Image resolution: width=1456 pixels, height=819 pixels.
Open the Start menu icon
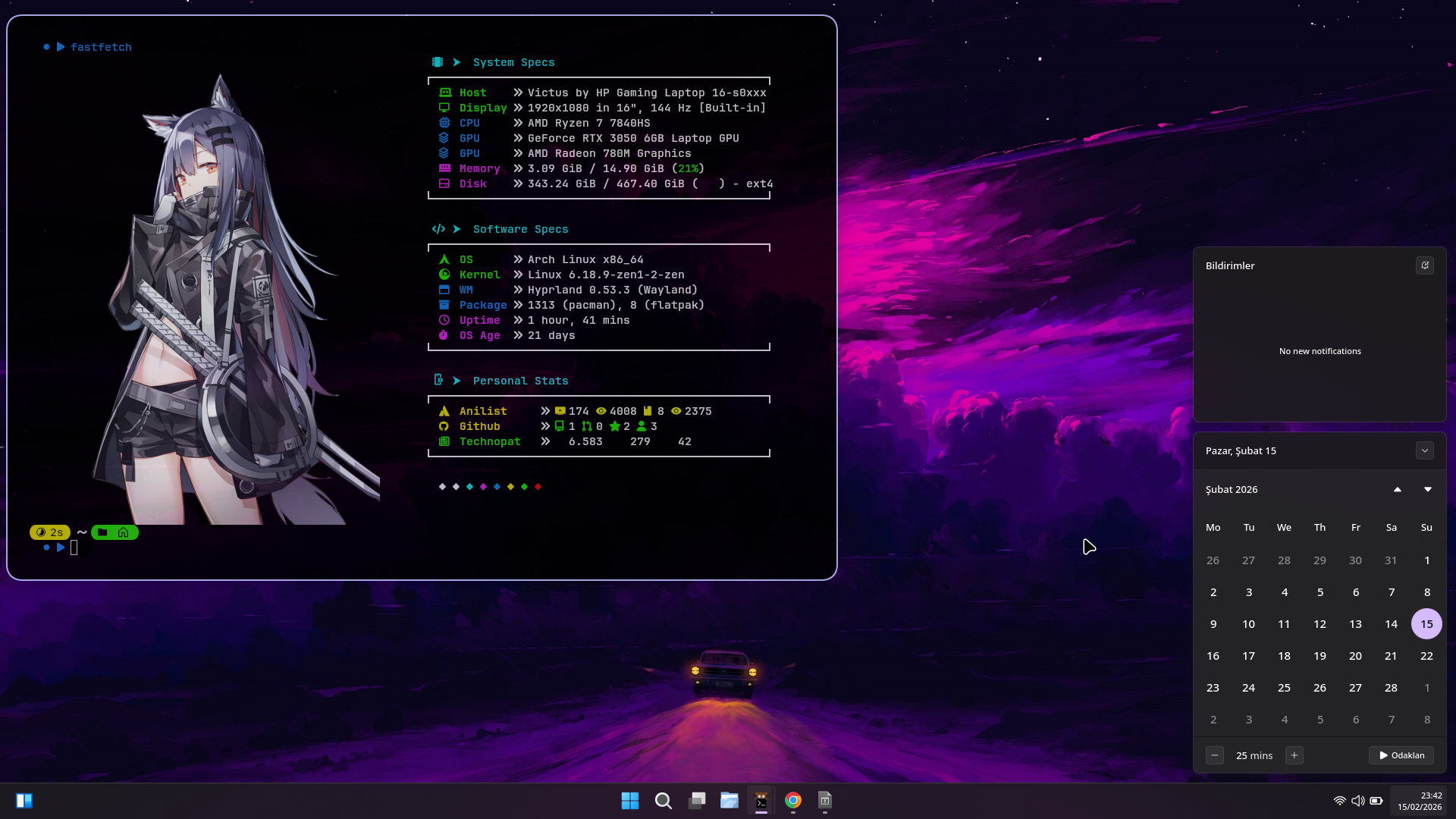[x=629, y=801]
